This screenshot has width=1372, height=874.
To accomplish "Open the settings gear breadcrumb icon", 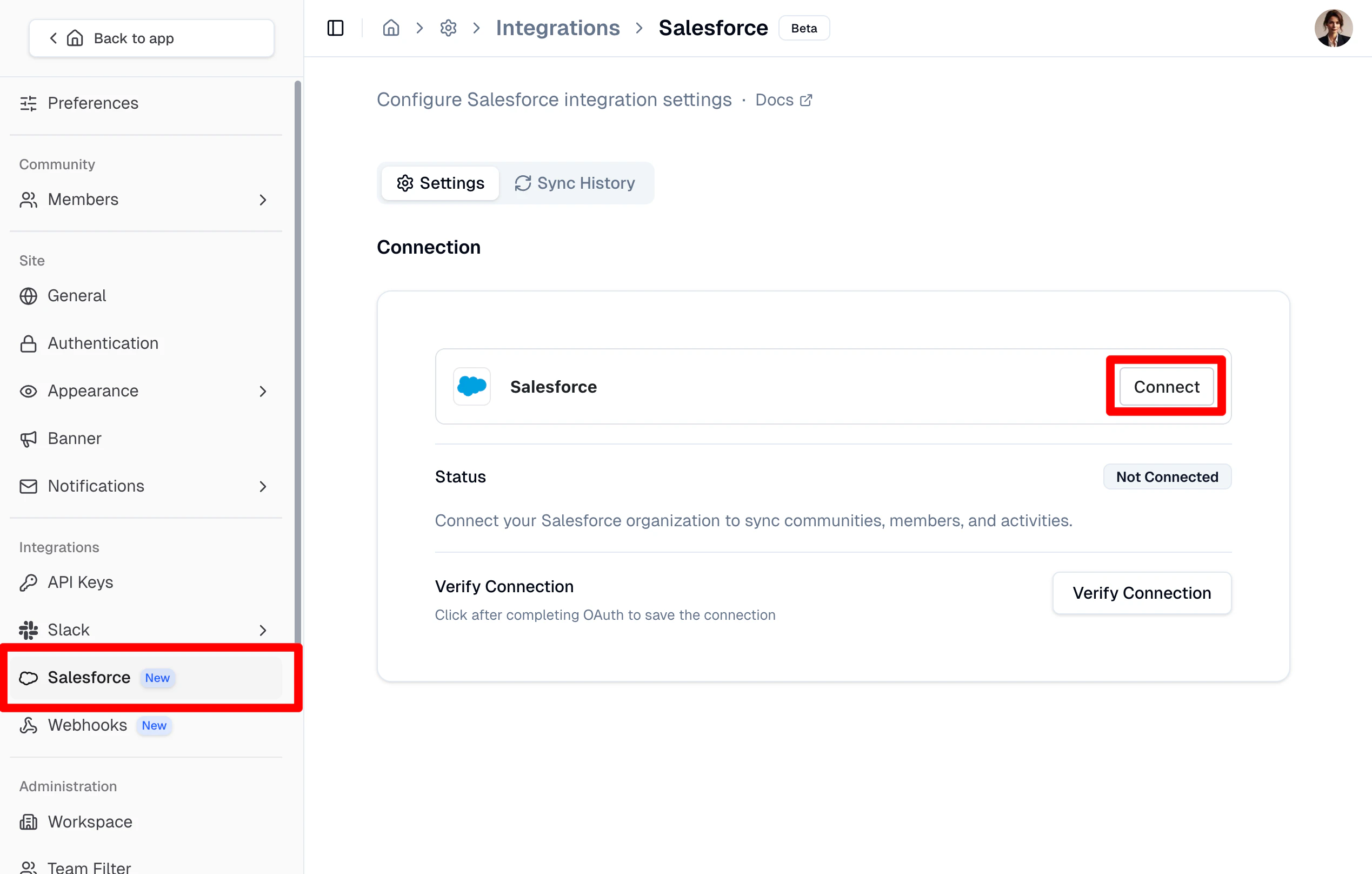I will 448,28.
